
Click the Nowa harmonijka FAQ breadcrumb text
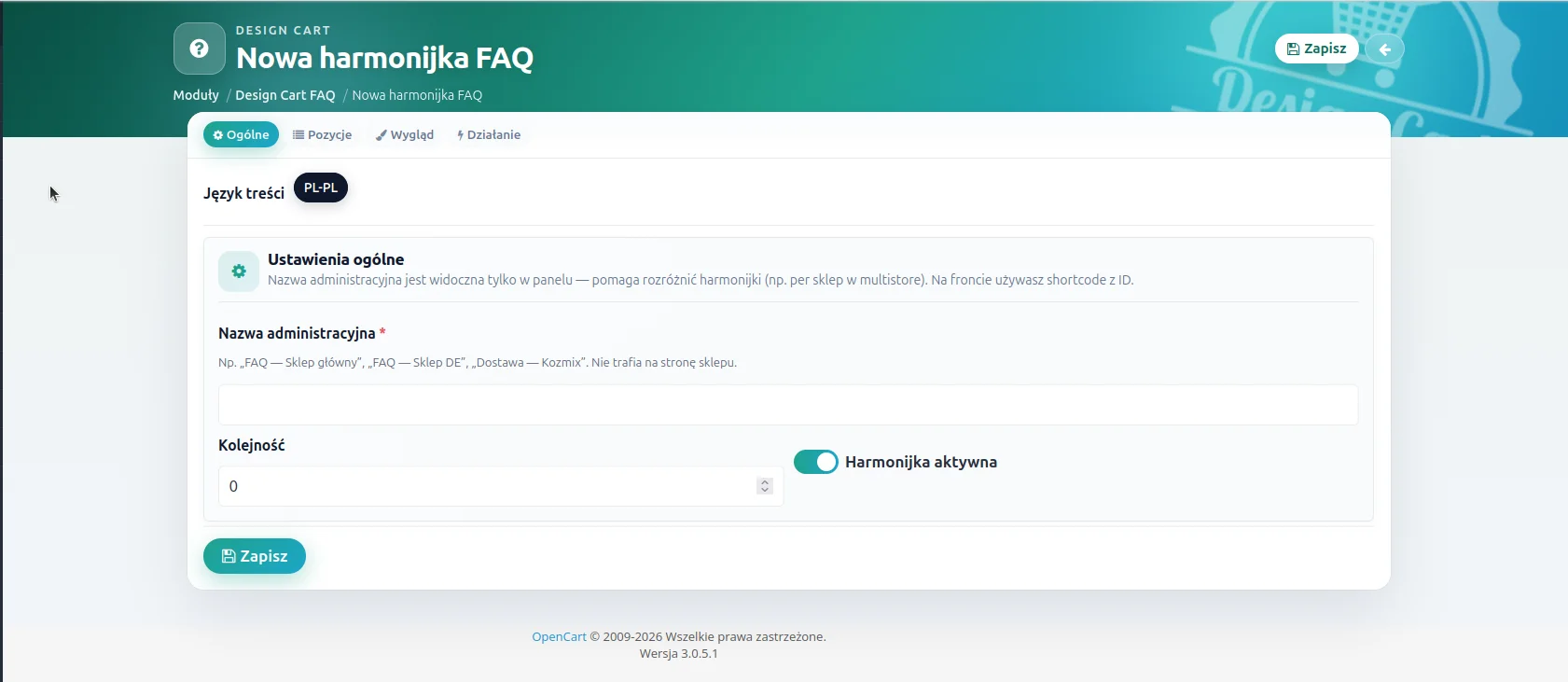click(417, 95)
